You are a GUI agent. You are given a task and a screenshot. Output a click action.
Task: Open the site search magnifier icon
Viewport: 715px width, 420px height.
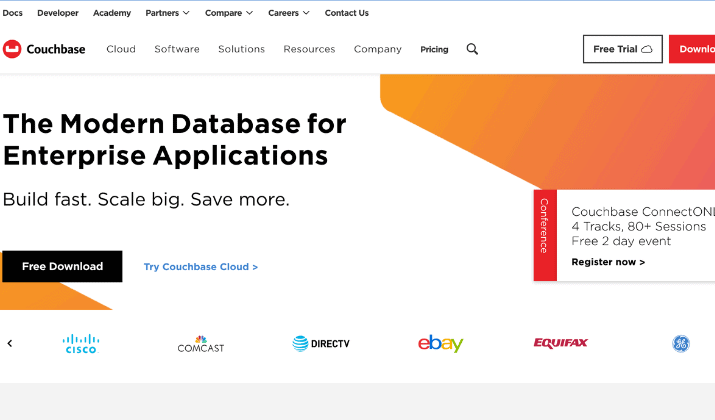[x=472, y=49]
